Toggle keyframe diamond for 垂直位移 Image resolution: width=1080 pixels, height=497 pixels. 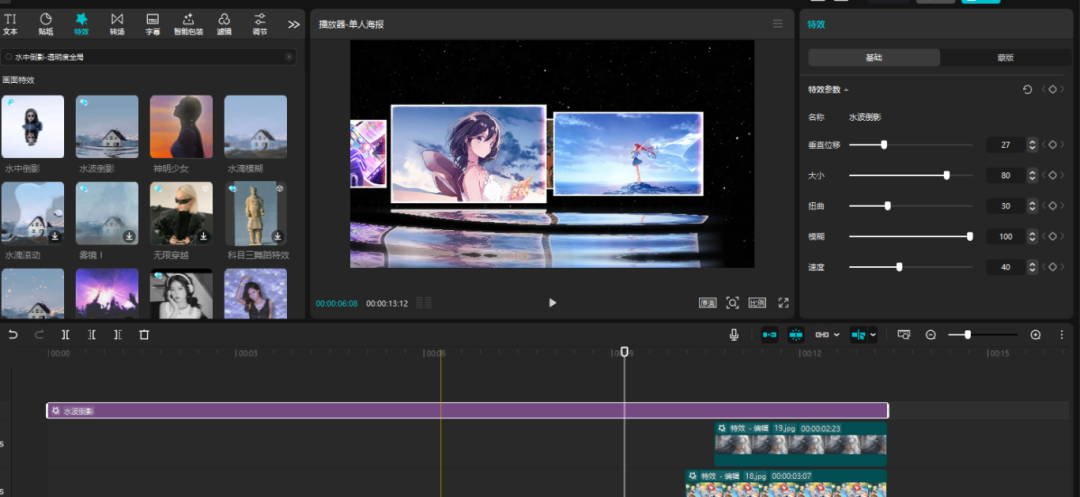[x=1052, y=145]
